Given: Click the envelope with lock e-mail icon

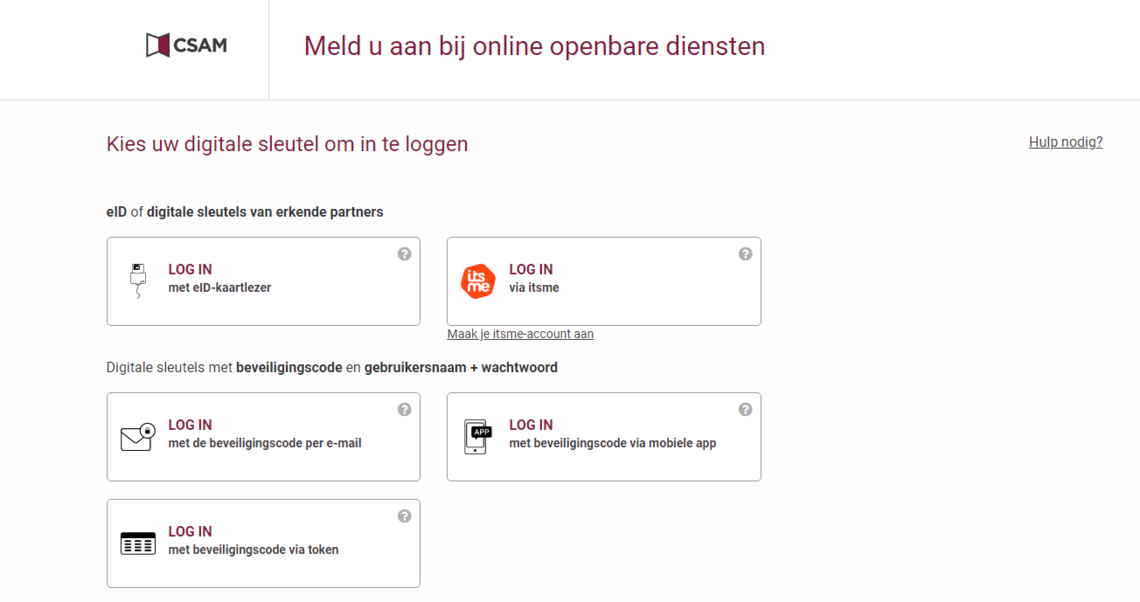Looking at the screenshot, I should click(x=138, y=437).
